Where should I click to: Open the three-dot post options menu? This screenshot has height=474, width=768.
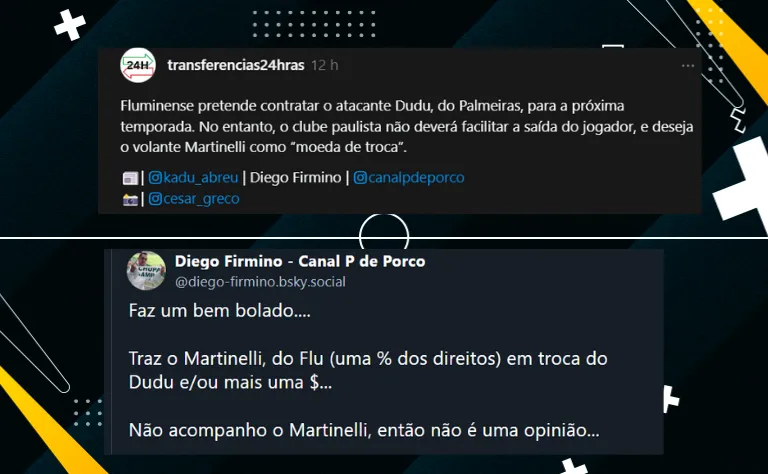click(688, 66)
